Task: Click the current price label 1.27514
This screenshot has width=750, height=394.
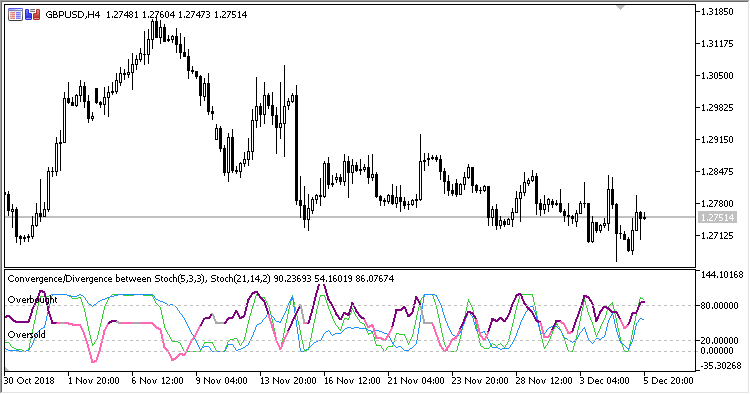Action: click(x=717, y=218)
